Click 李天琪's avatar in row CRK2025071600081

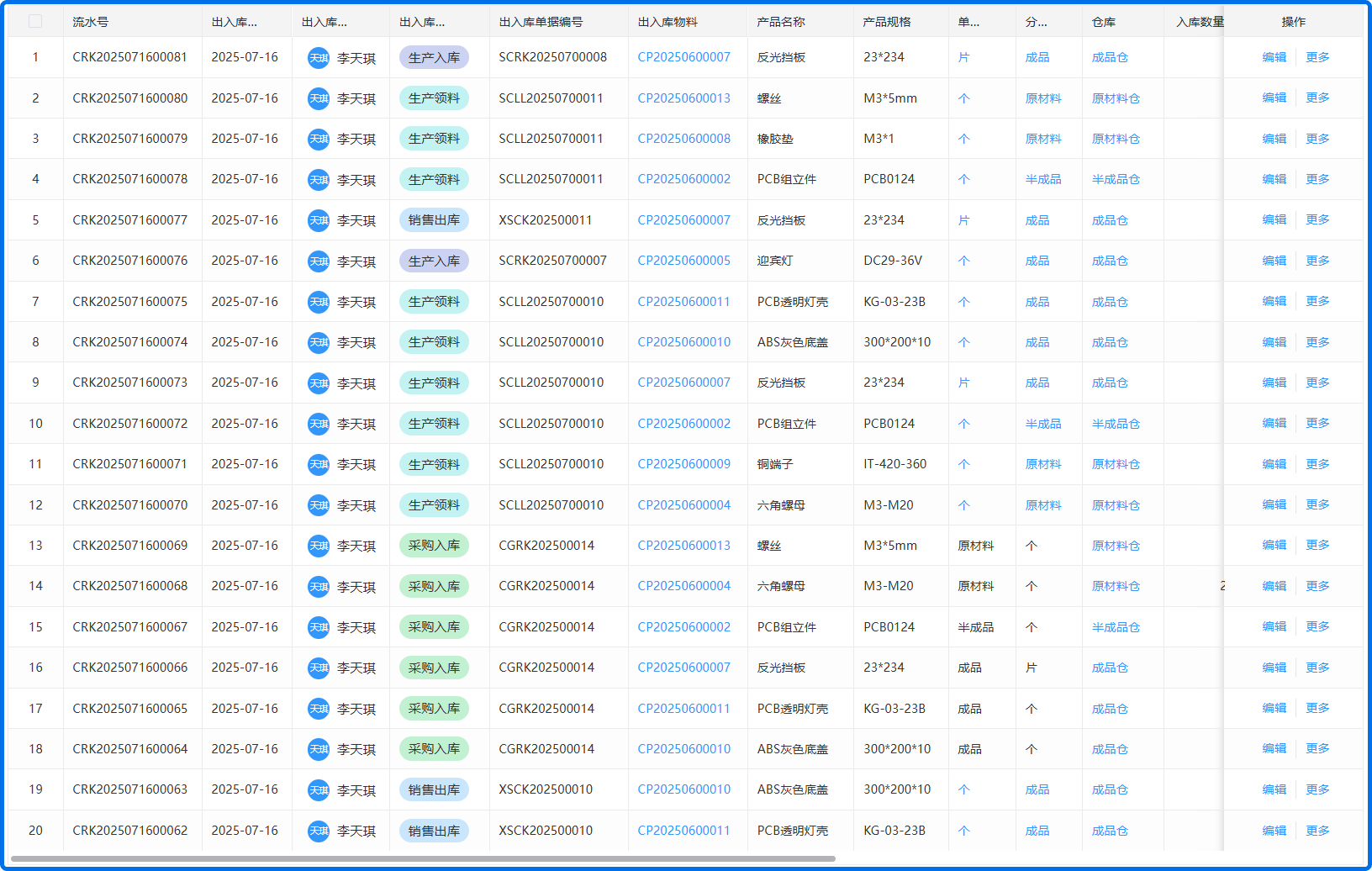tap(318, 57)
